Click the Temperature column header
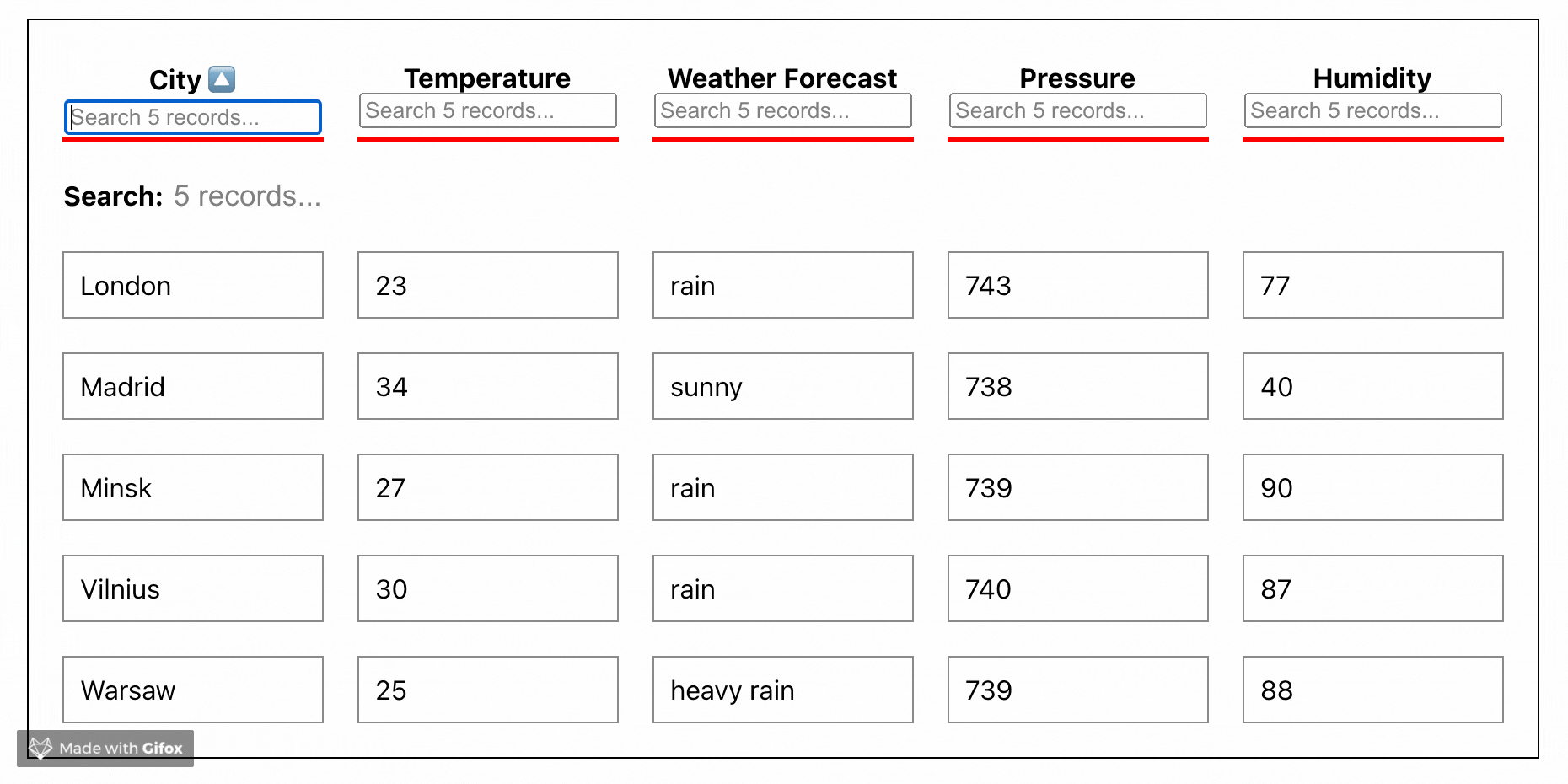1568x784 pixels. coord(487,78)
